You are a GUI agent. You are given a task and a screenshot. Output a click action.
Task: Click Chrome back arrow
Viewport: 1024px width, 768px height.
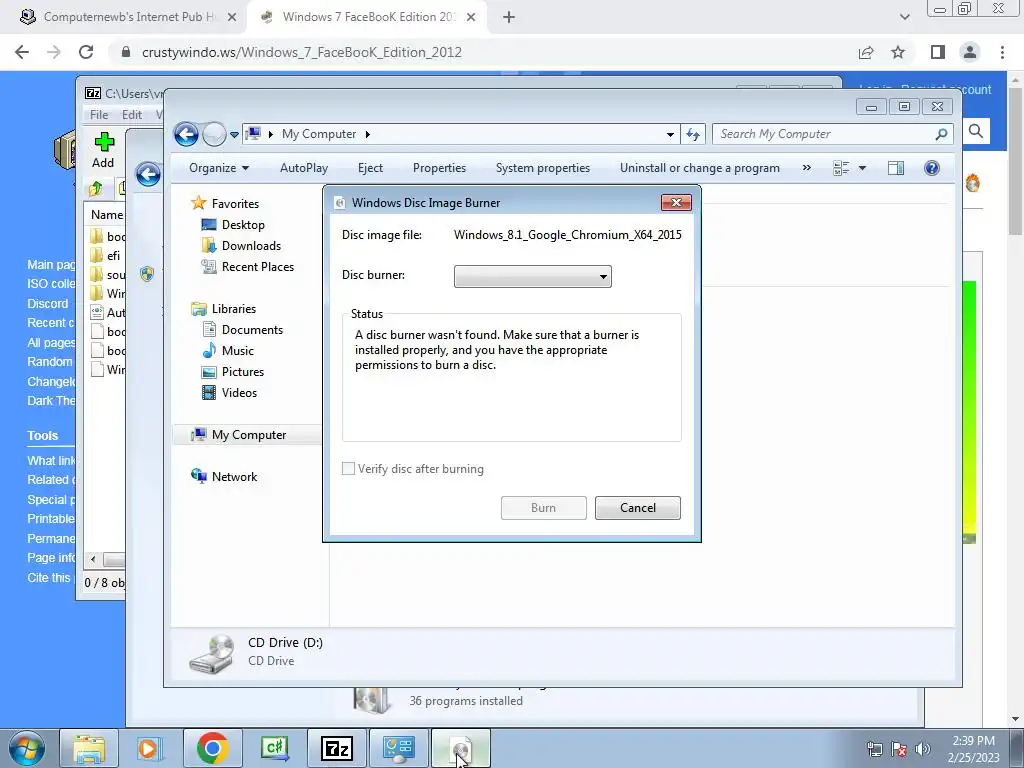[22, 52]
